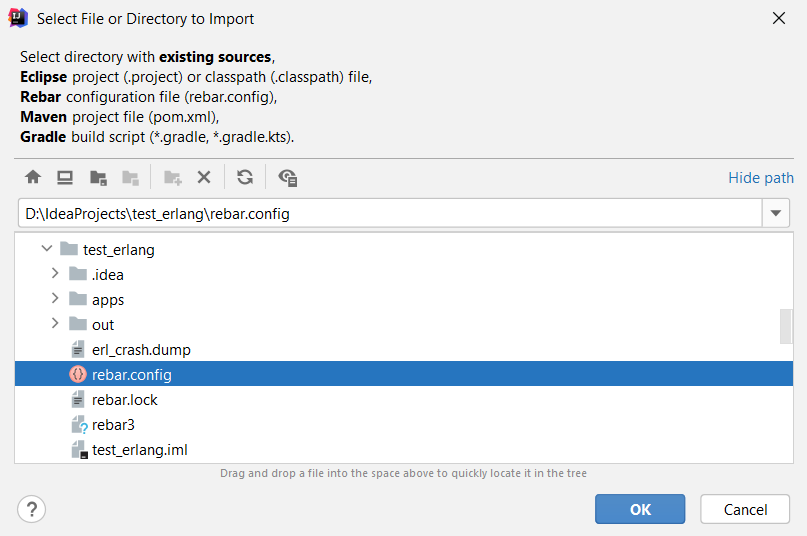Expand the apps folder

click(56, 299)
